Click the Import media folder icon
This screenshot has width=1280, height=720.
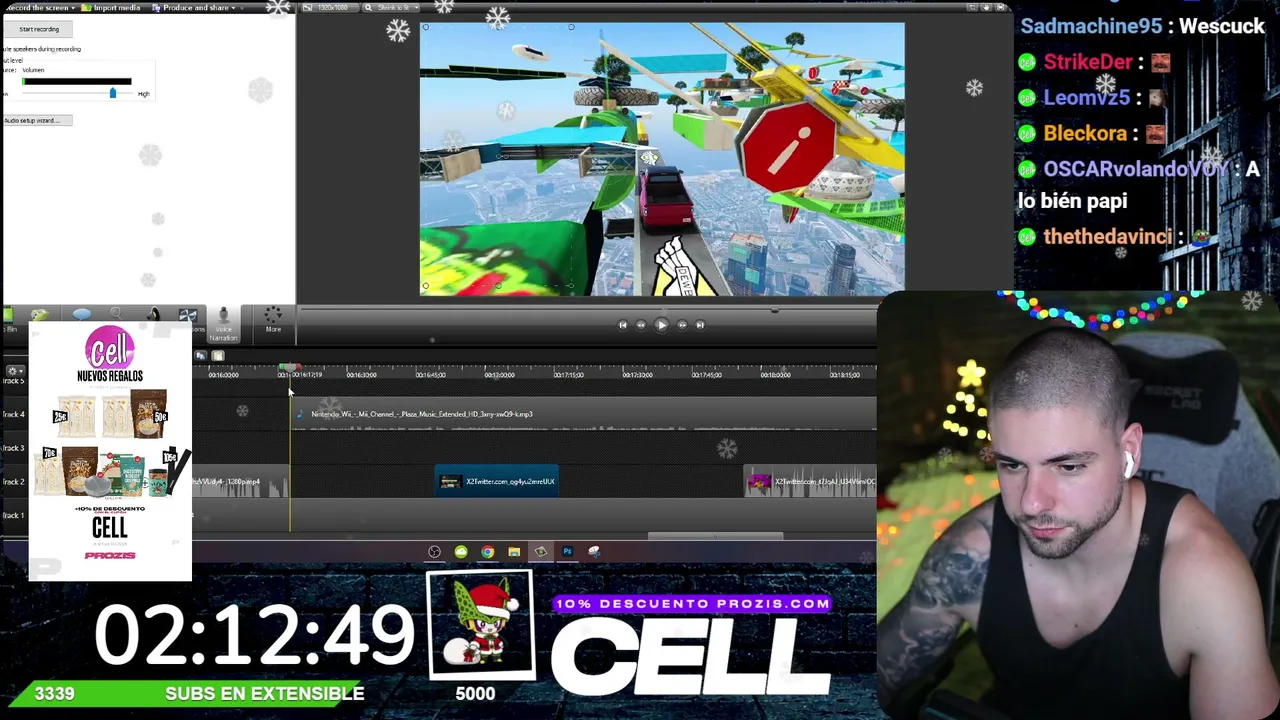coord(88,8)
